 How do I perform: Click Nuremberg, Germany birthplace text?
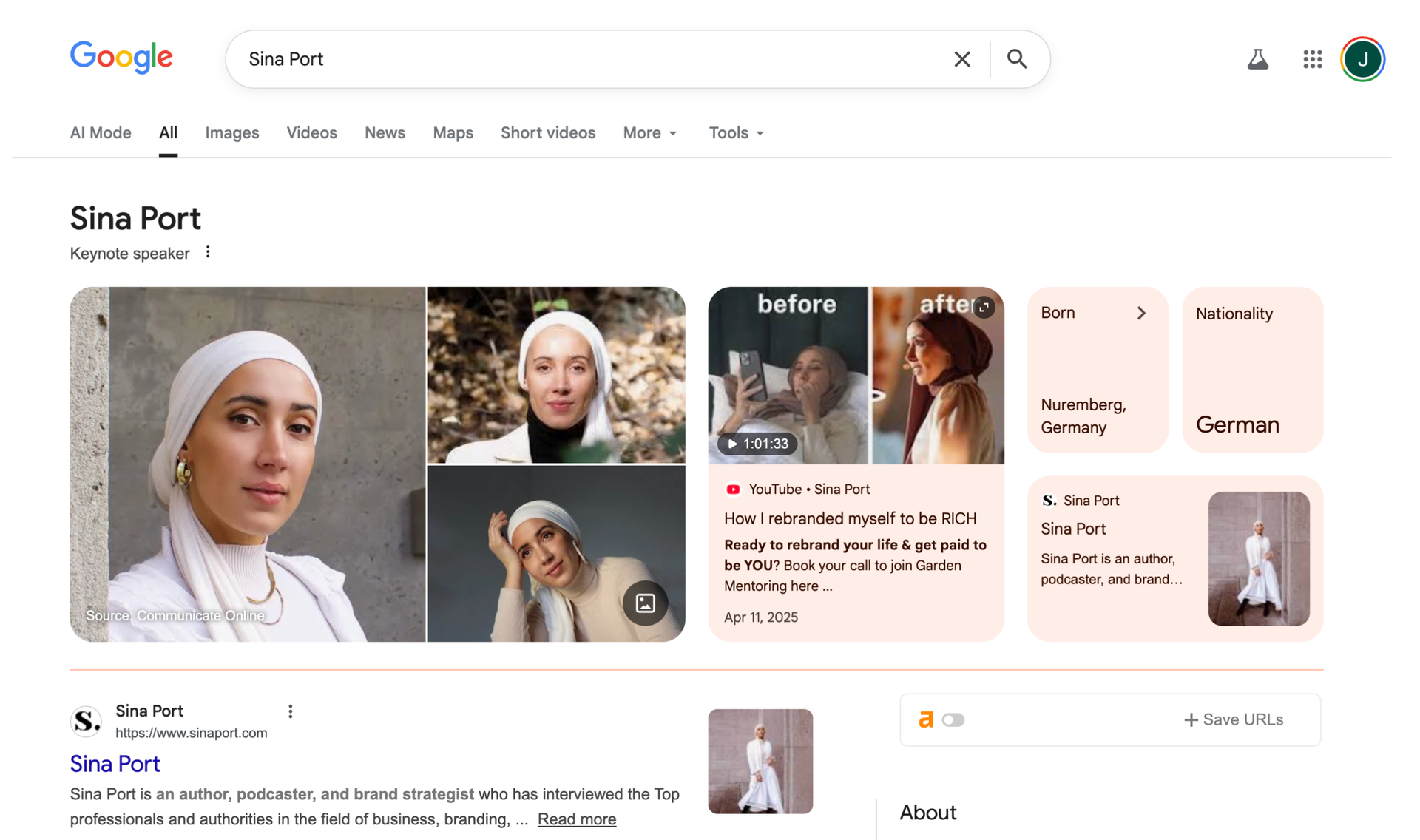(x=1083, y=416)
